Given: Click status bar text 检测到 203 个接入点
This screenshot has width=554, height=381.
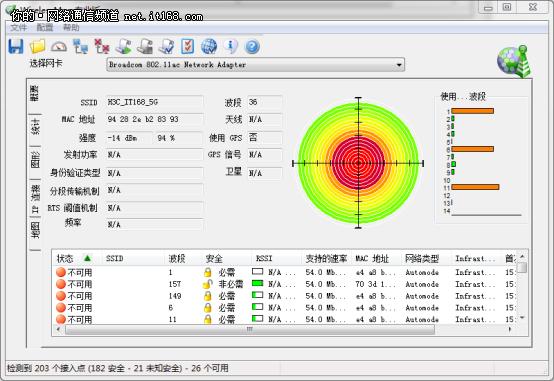Looking at the screenshot, I should (46, 368).
